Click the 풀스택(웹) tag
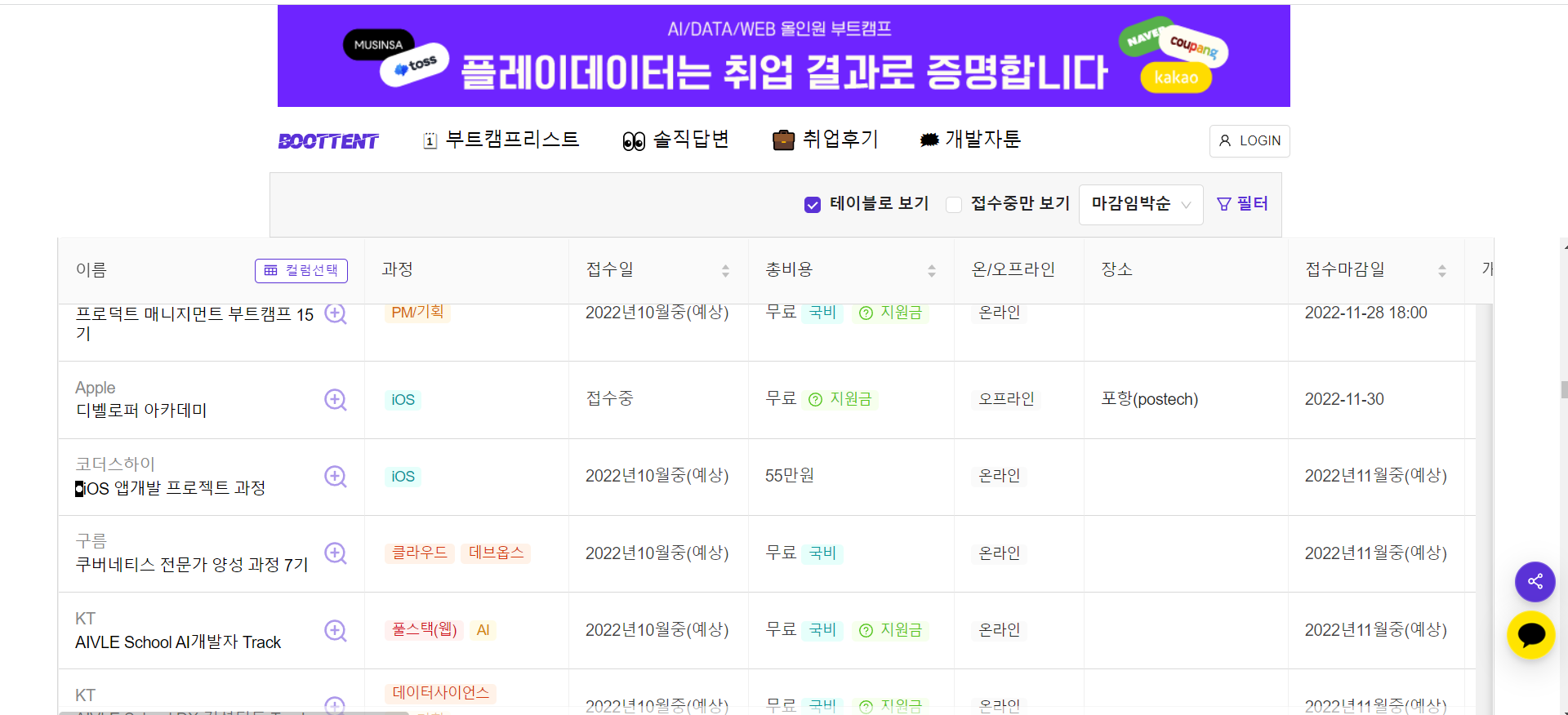Viewport: 1568px width, 715px height. click(424, 629)
